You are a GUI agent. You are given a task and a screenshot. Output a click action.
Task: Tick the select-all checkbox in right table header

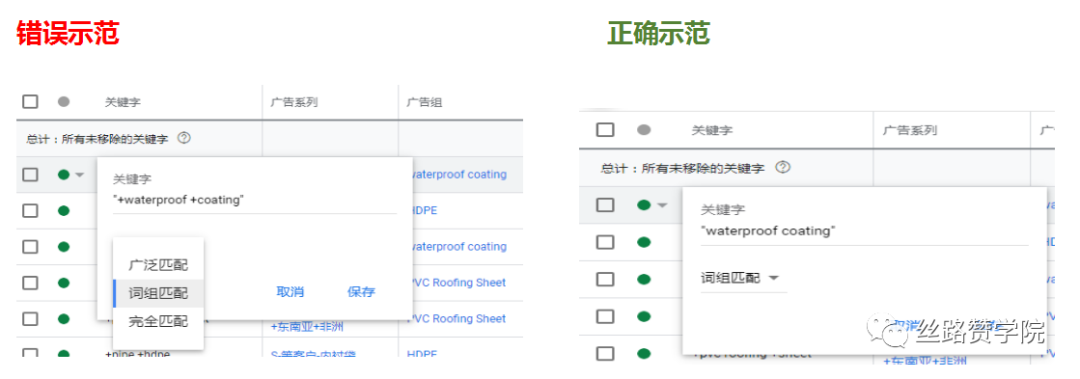click(x=605, y=130)
